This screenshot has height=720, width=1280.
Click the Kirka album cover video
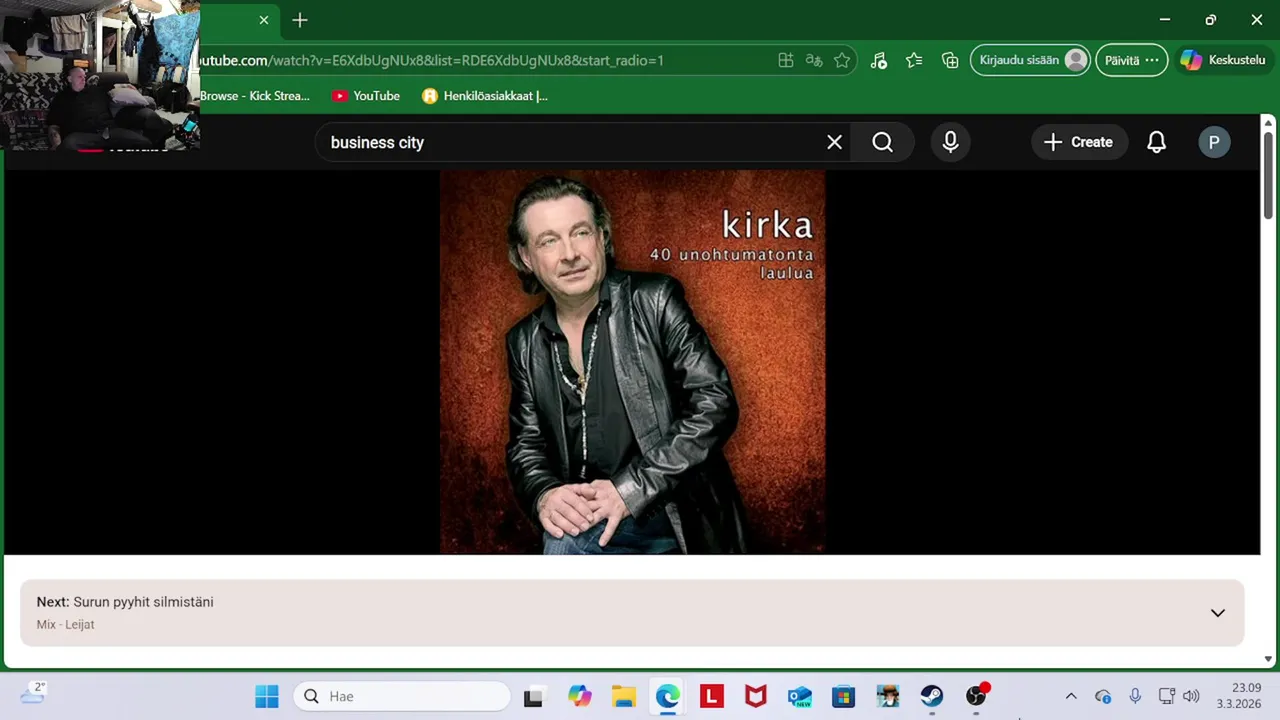[x=632, y=362]
